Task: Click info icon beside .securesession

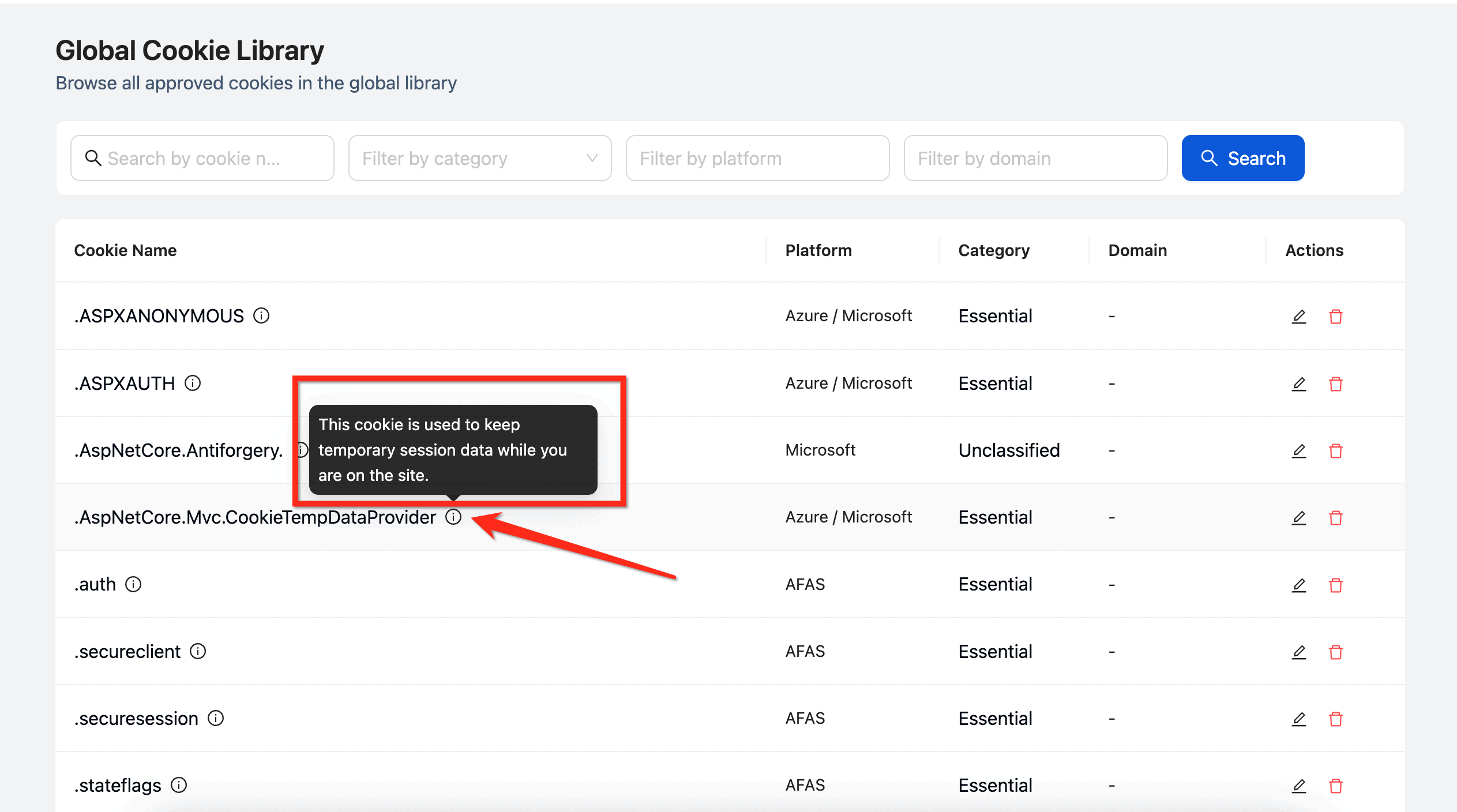Action: pyautogui.click(x=216, y=719)
